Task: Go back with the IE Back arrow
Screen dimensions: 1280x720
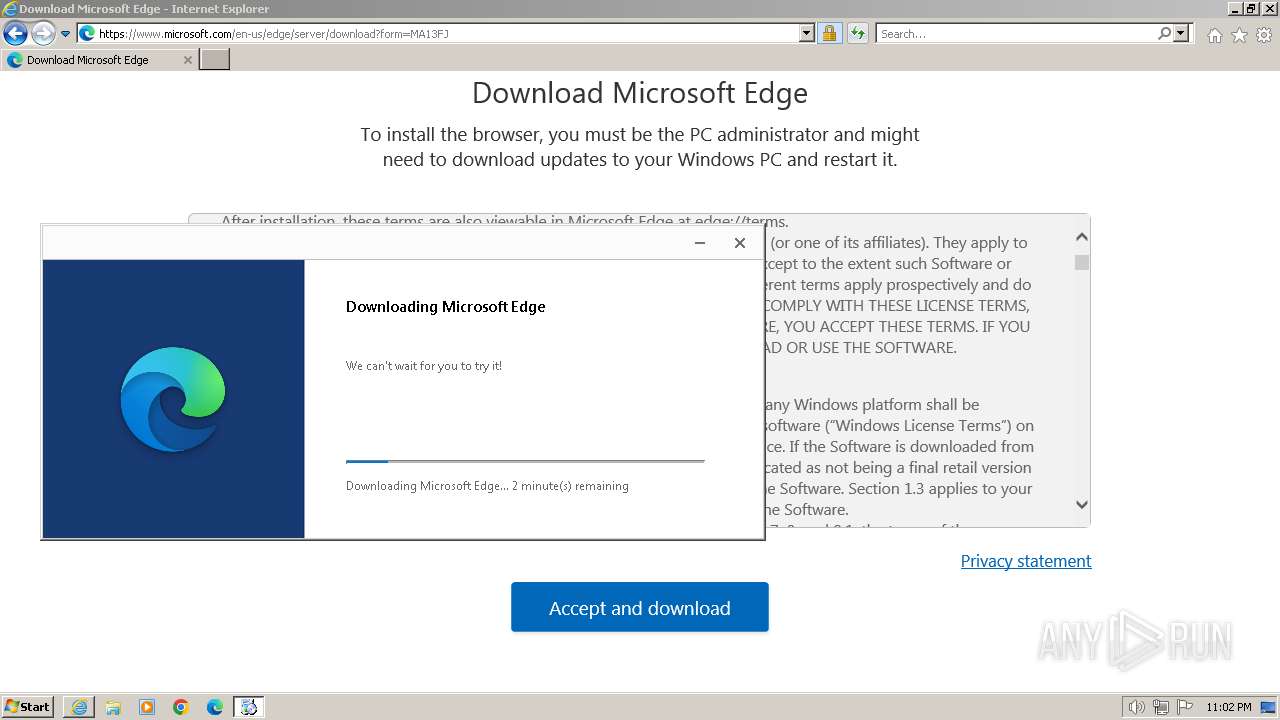Action: [15, 34]
